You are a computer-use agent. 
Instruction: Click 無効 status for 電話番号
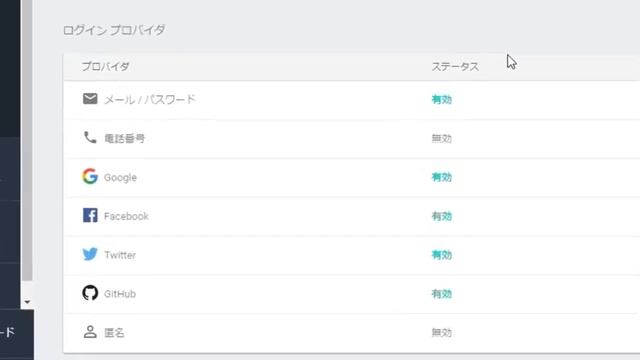coord(442,138)
